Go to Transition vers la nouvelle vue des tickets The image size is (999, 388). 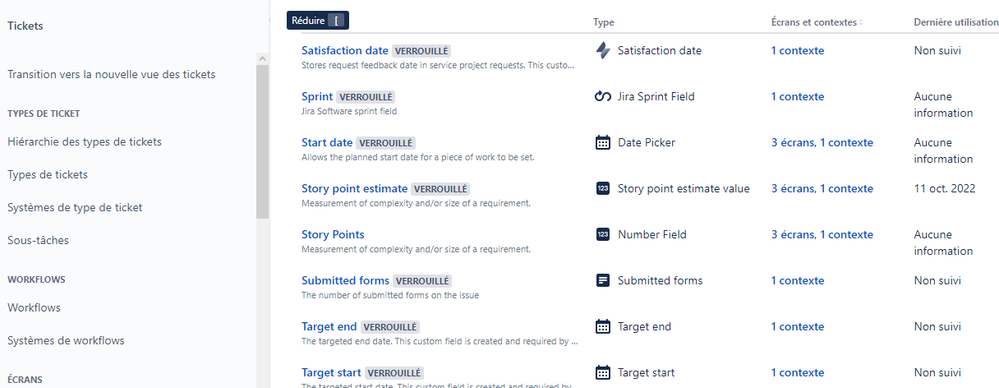[111, 75]
